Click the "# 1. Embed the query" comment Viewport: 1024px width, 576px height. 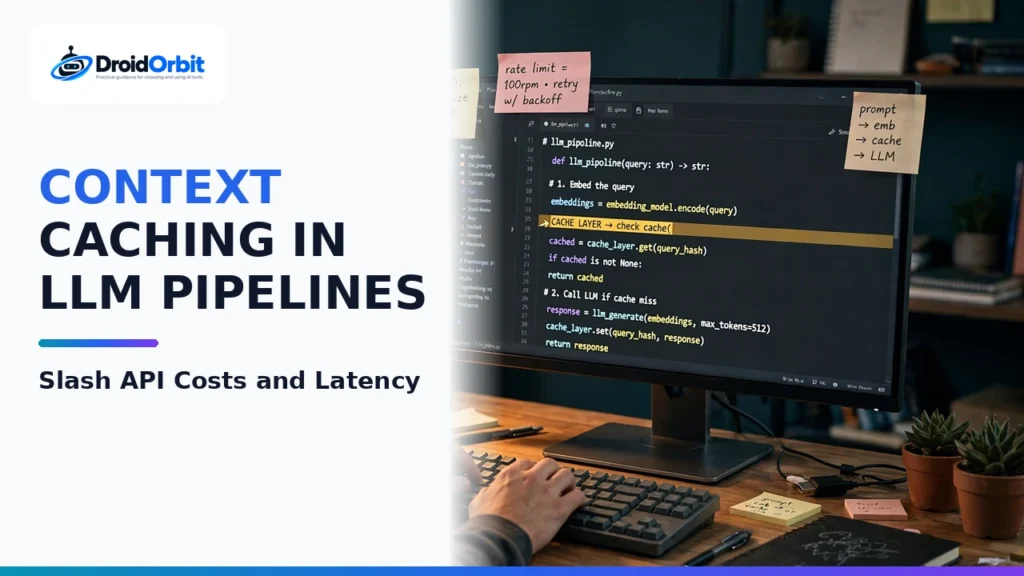pyautogui.click(x=591, y=185)
